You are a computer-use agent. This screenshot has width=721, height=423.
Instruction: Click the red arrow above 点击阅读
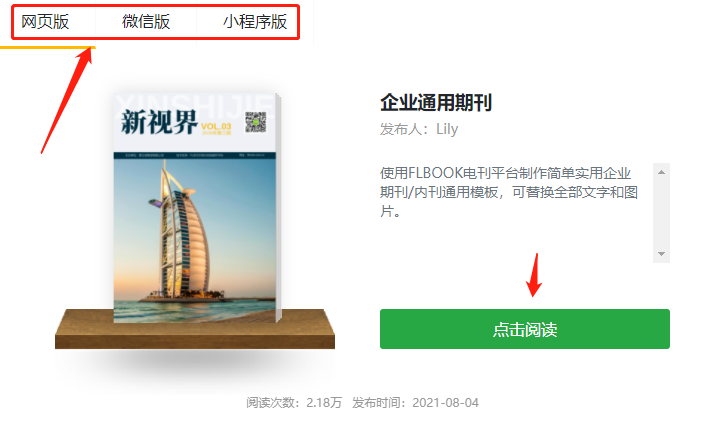(x=534, y=275)
